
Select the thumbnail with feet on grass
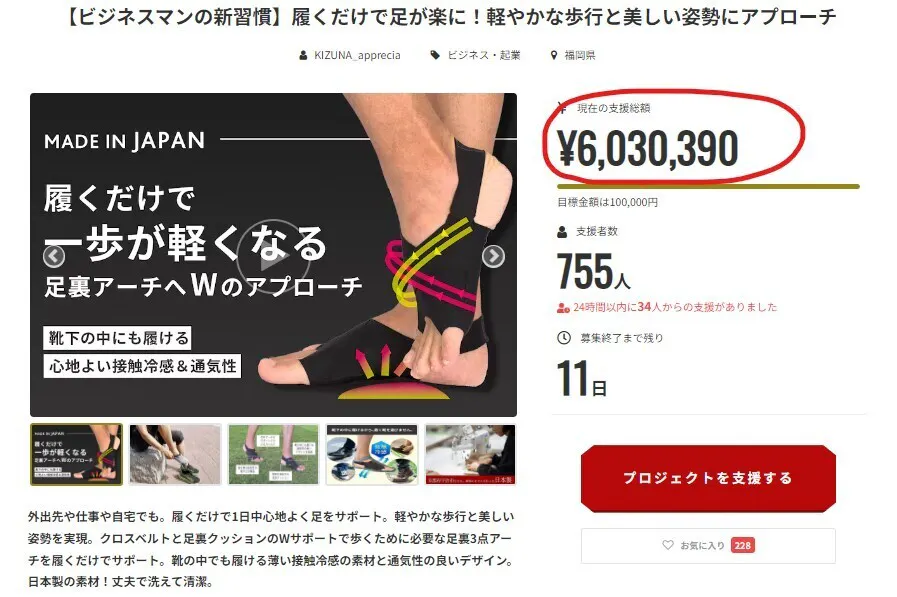point(273,454)
